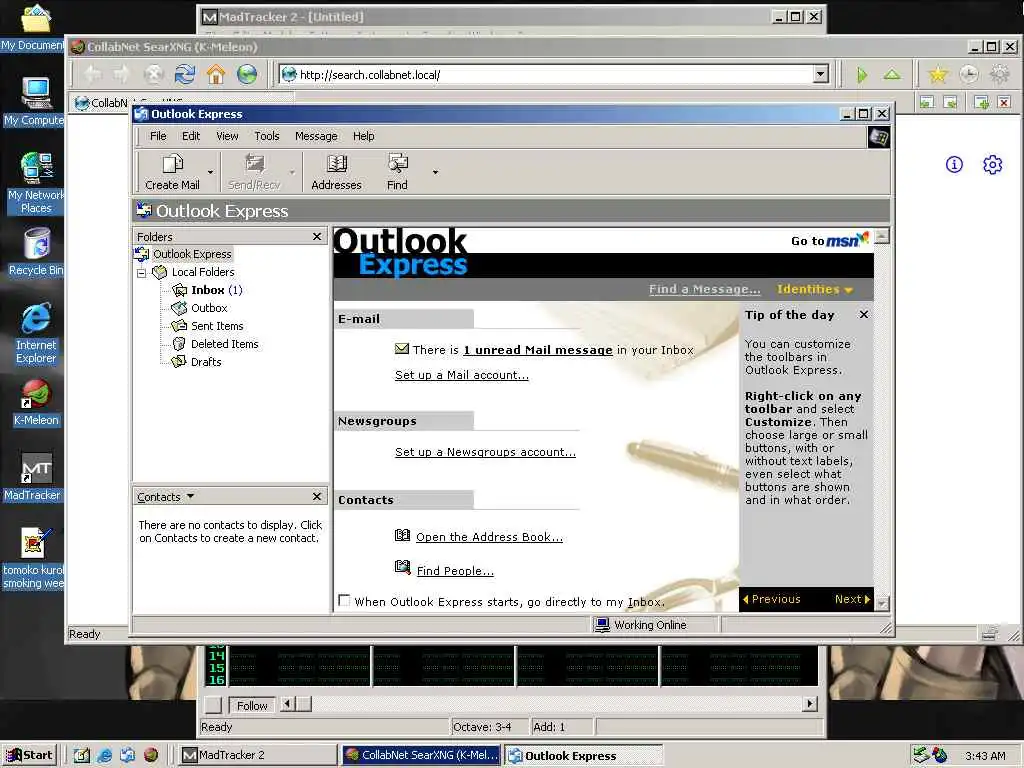Click the Create Mail toolbar button

[172, 171]
